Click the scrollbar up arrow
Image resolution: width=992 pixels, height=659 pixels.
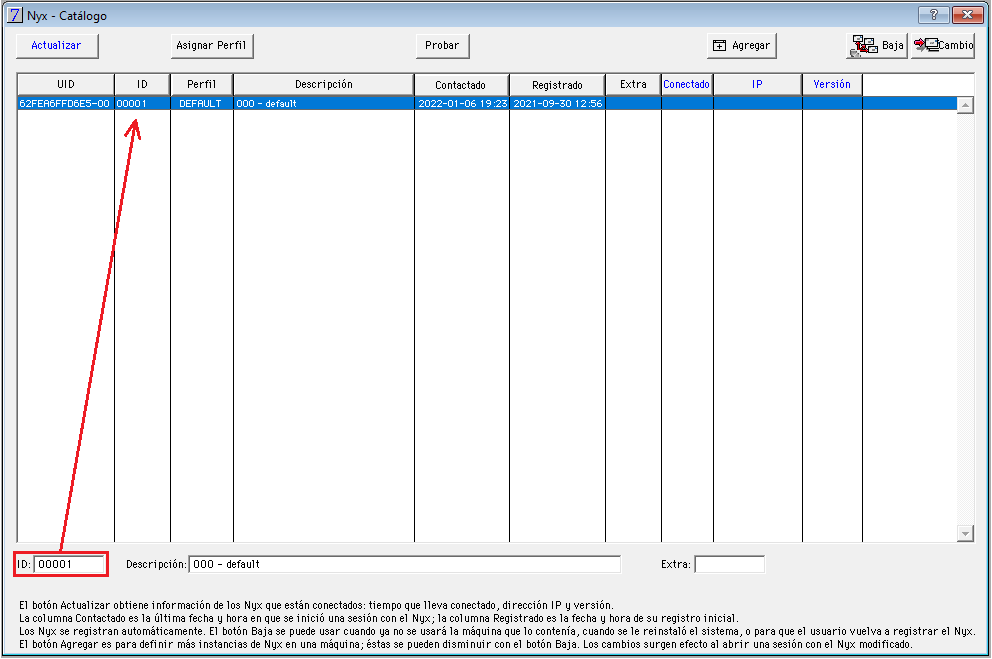(x=965, y=105)
